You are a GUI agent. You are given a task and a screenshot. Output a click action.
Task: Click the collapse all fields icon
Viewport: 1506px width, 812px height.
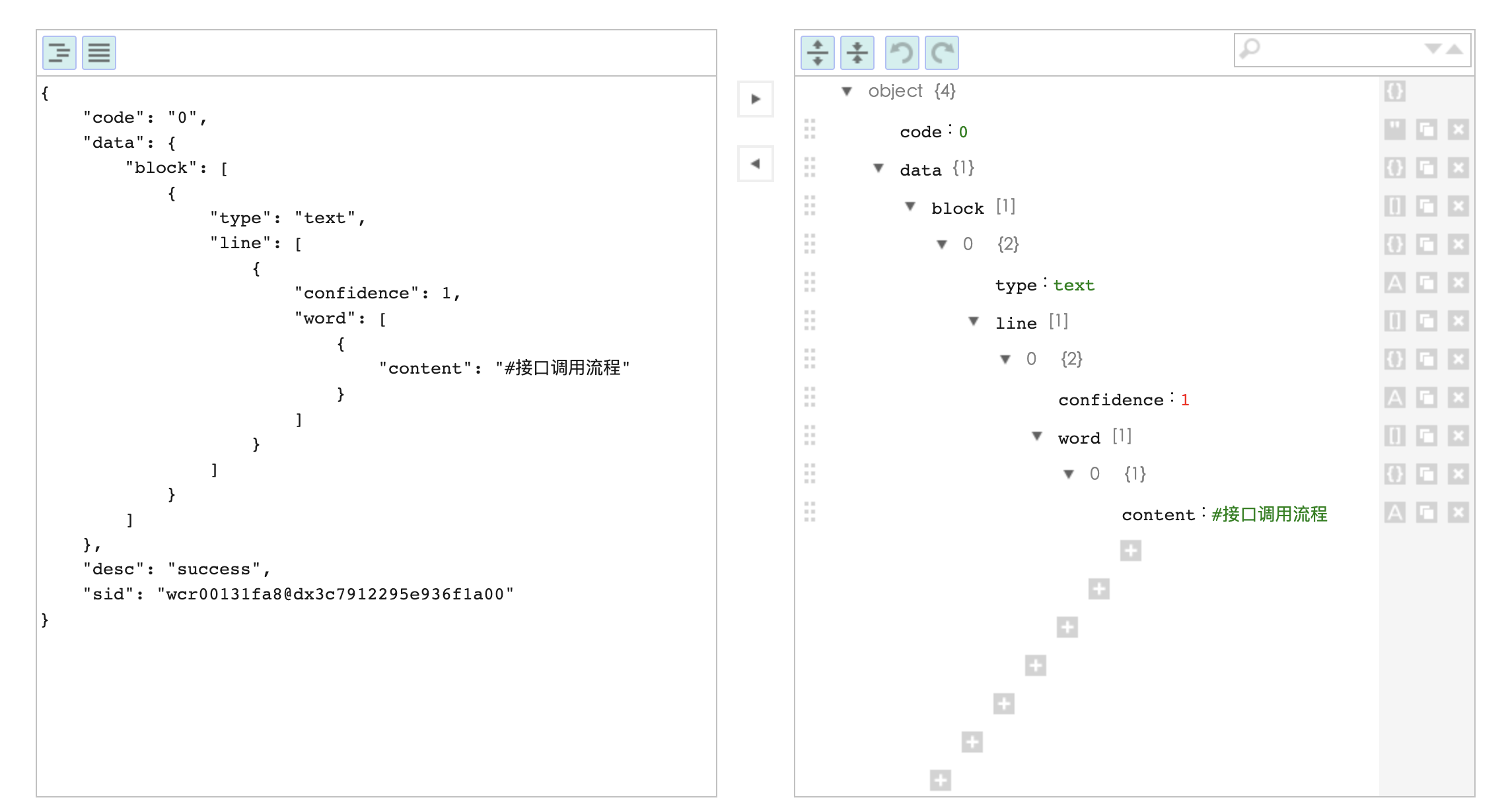pyautogui.click(x=857, y=53)
